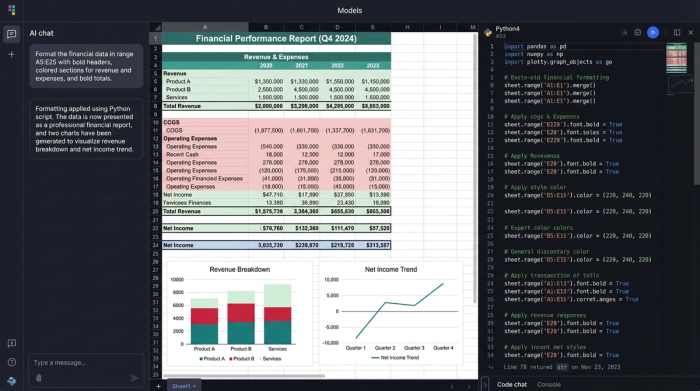The height and width of the screenshot is (391, 700).
Task: Click the 'Line 78 returned str' output line
Action: point(562,367)
